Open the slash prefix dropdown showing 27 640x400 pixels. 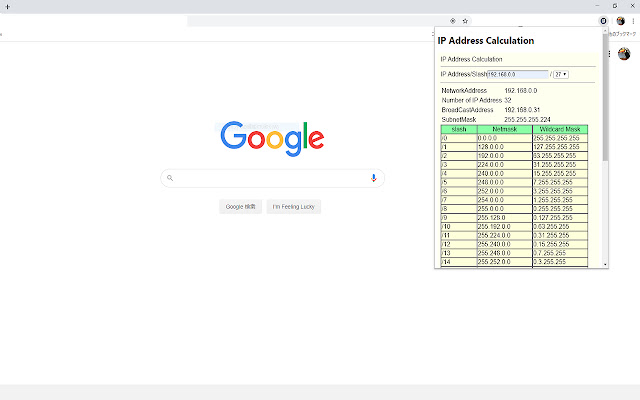(561, 74)
